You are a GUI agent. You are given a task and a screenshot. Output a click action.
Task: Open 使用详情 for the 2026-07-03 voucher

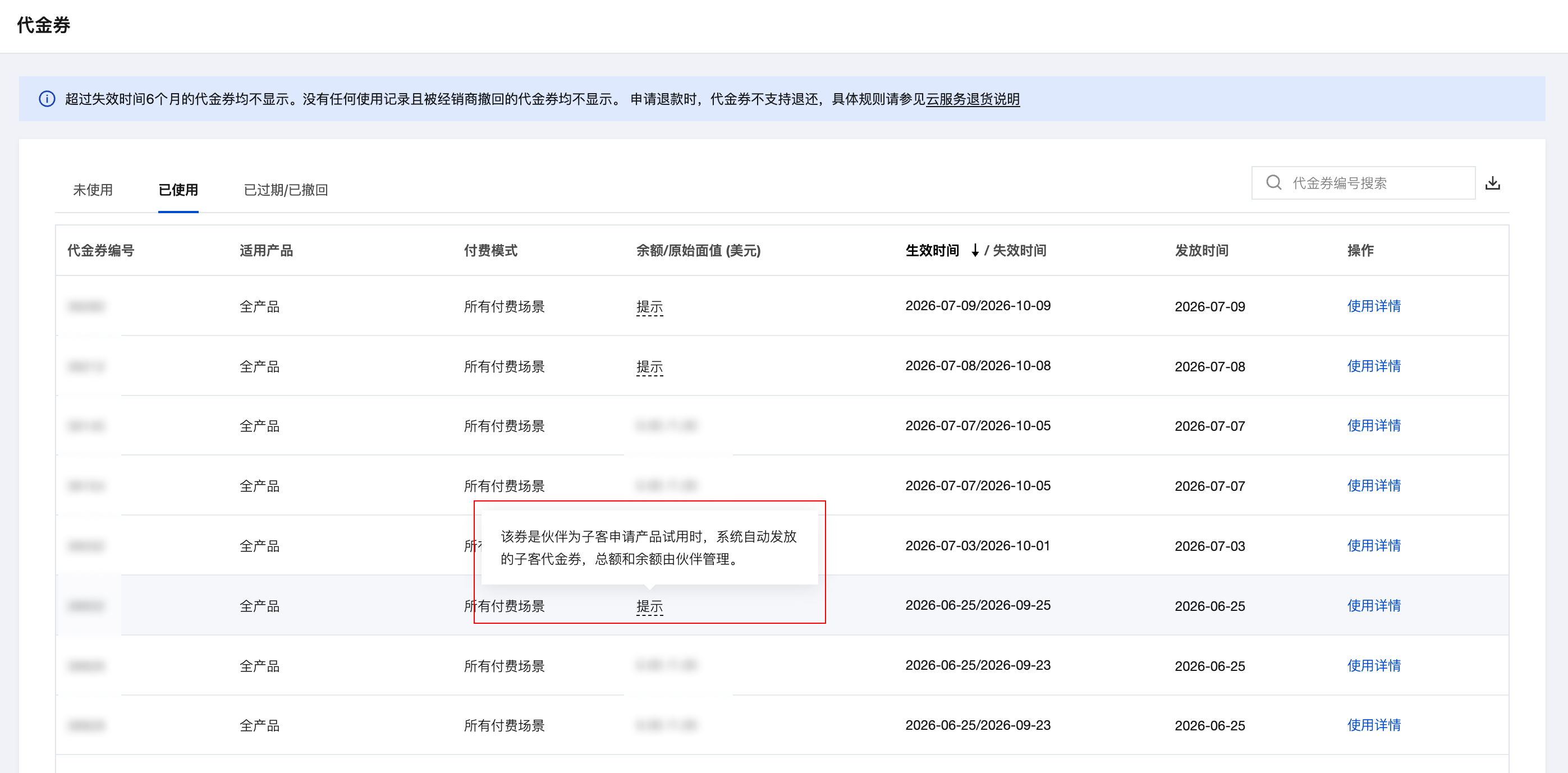tap(1373, 545)
